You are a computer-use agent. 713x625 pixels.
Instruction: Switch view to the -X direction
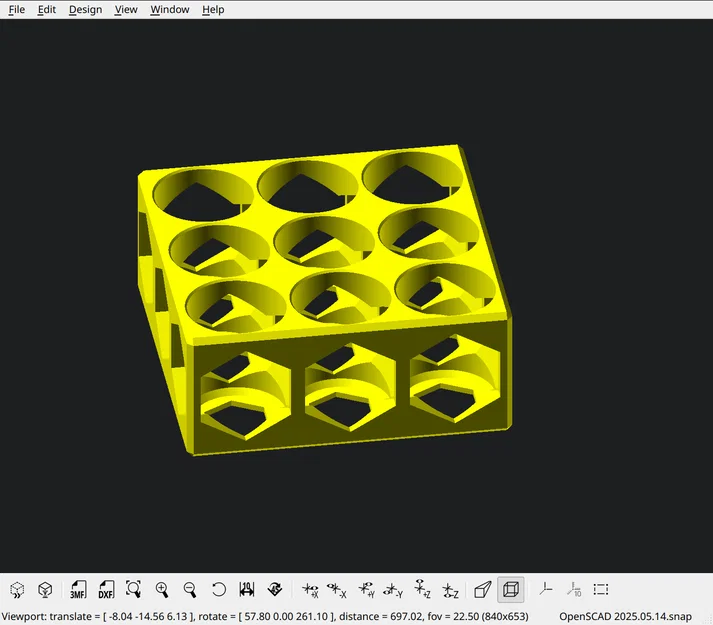point(336,590)
